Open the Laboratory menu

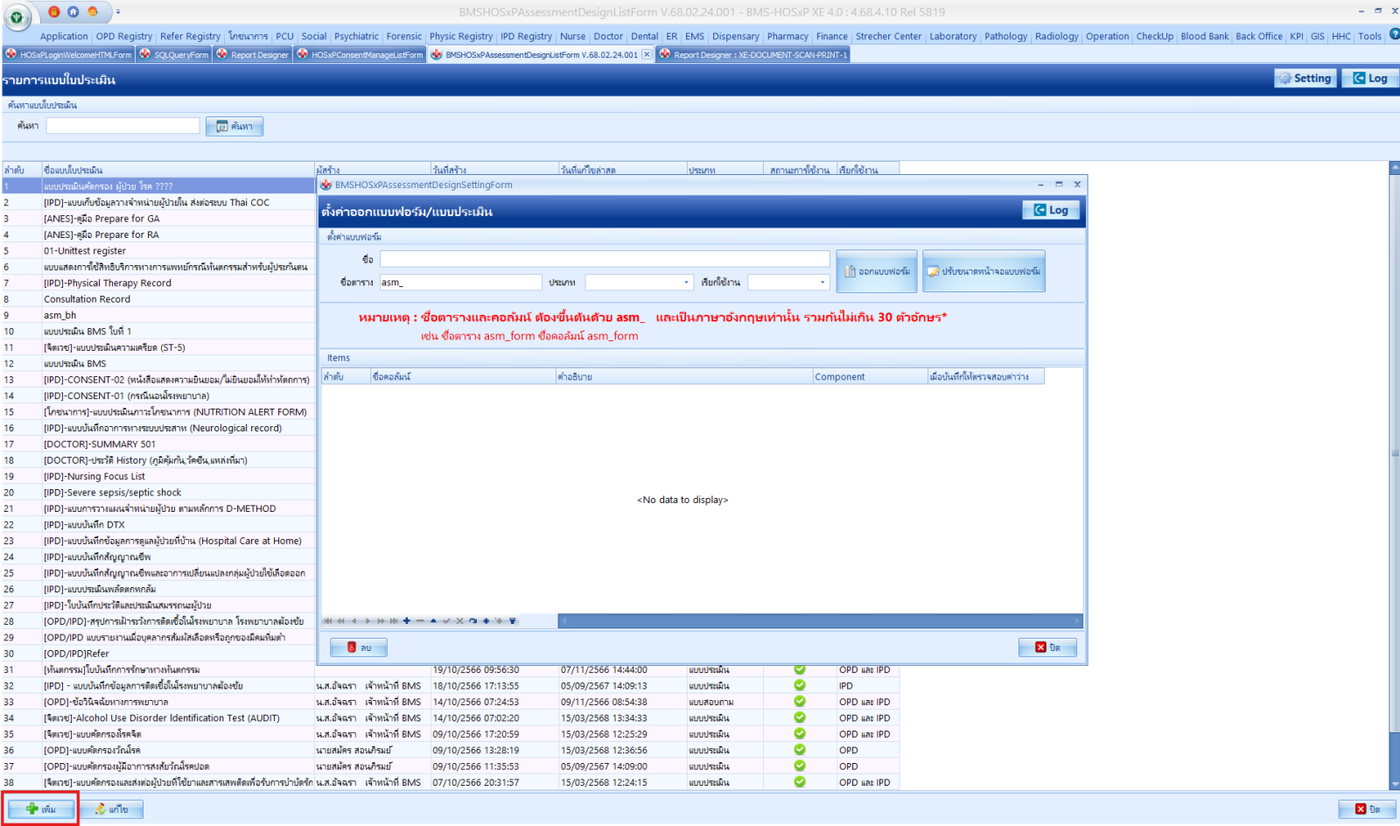[952, 36]
